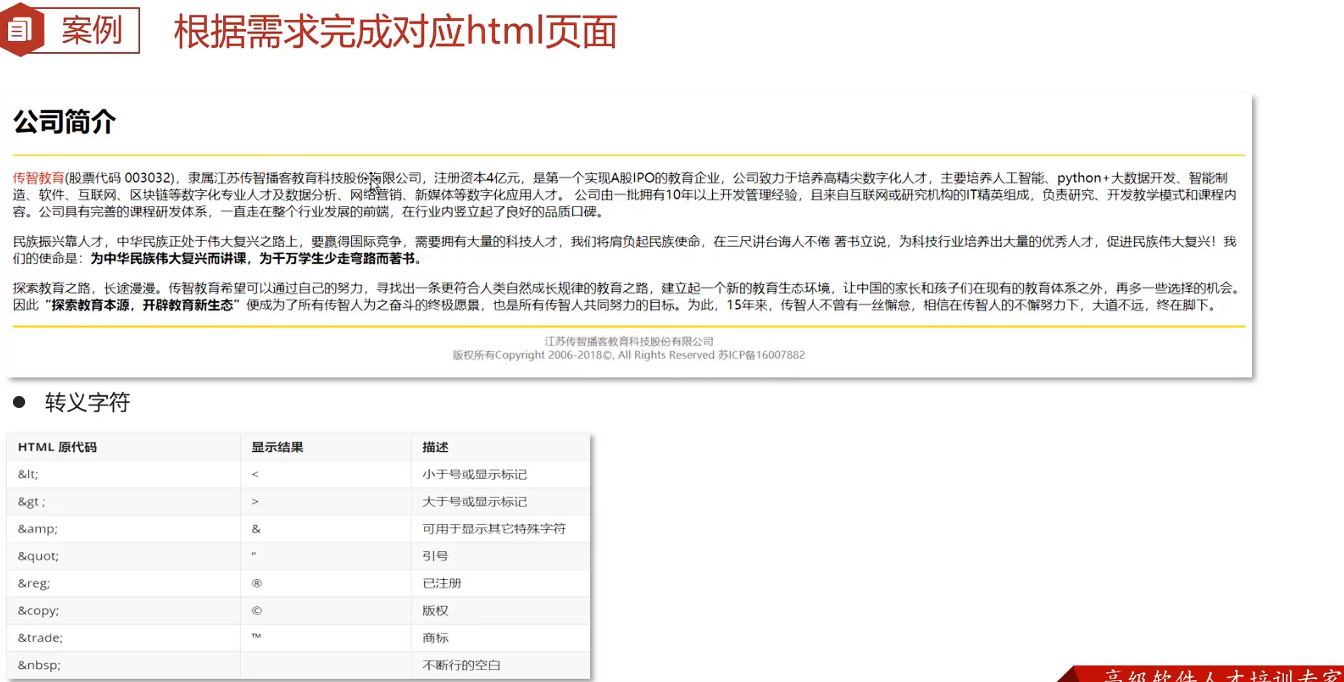This screenshot has width=1344, height=682.
Task: Click the © symbol in the results column
Action: pos(257,610)
